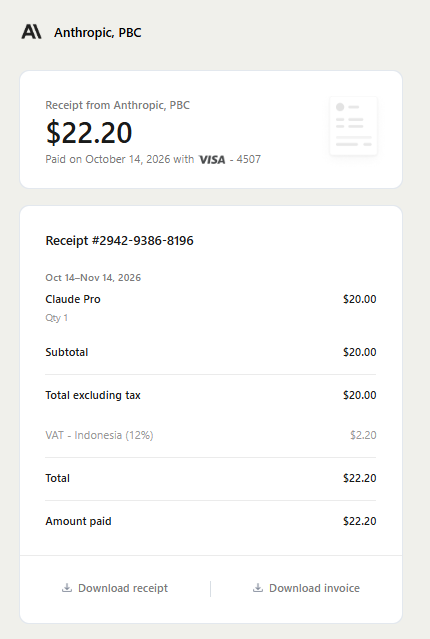Click the large $22.20 amount header
430x639 pixels.
pos(89,132)
